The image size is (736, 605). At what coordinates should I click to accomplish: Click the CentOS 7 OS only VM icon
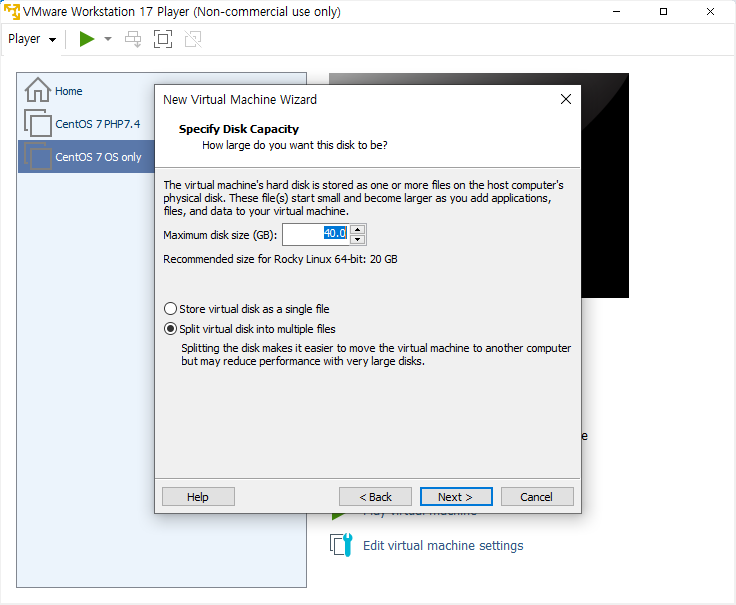[x=38, y=156]
